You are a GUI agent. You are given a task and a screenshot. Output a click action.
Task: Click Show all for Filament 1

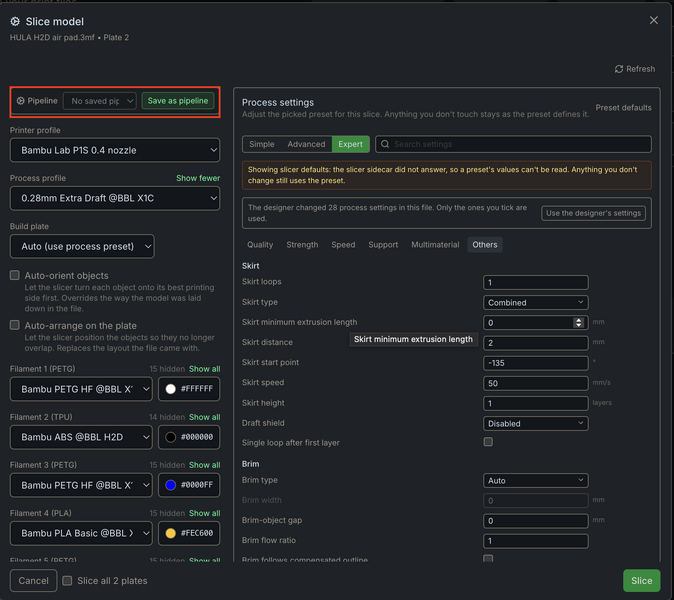point(205,369)
